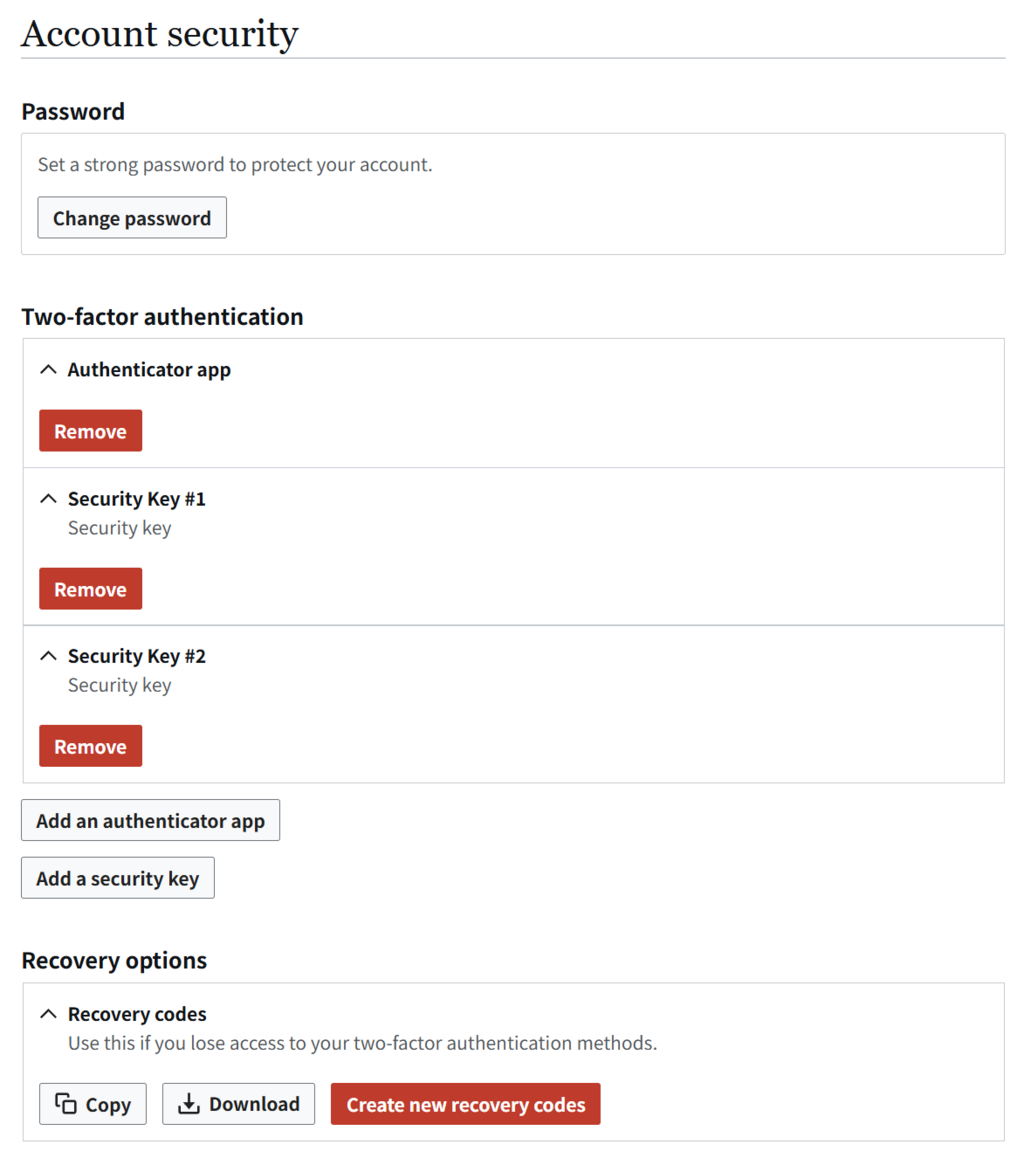
Task: Click the copy icon for recovery codes
Action: point(65,1104)
